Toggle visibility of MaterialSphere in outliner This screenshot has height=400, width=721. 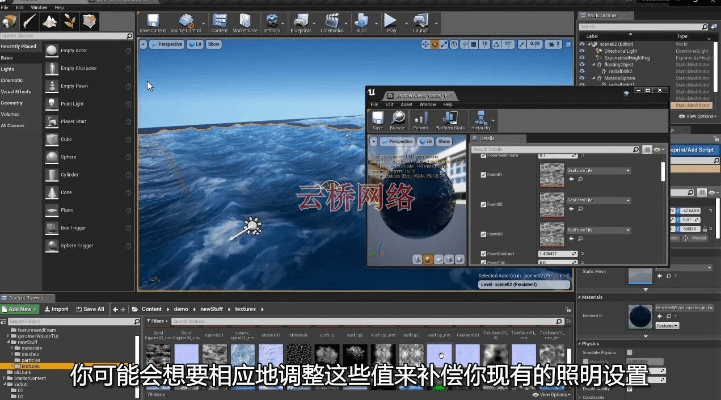(582, 78)
